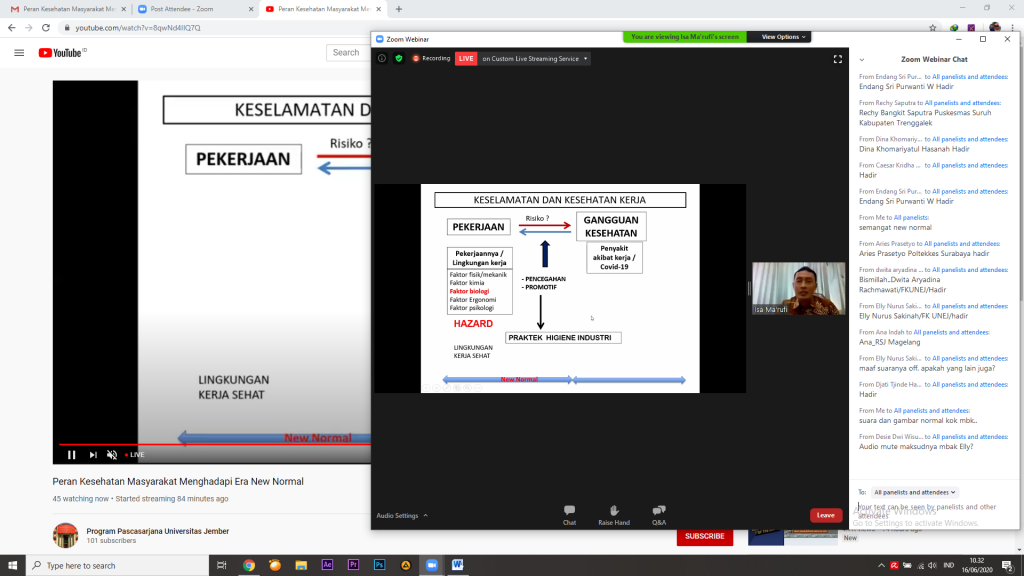Skip to next YouTube video
Image resolution: width=1024 pixels, height=576 pixels.
click(93, 454)
